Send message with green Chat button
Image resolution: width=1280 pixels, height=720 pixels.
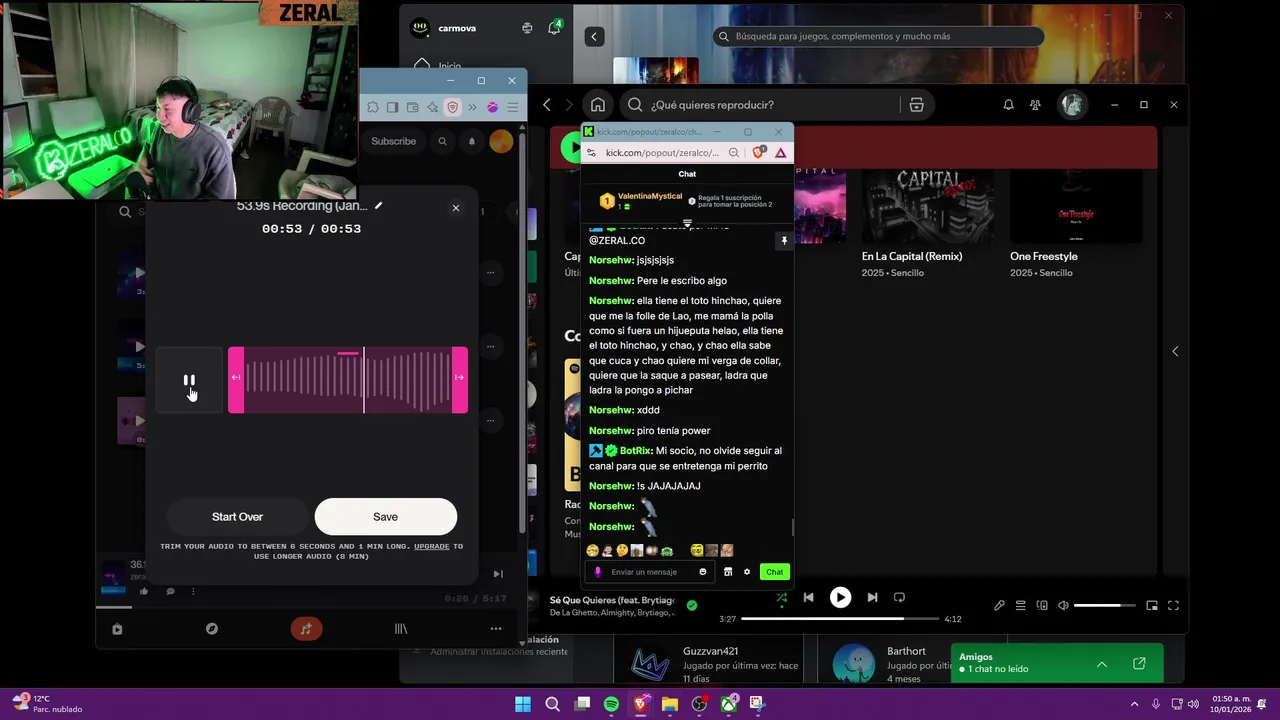coord(775,572)
